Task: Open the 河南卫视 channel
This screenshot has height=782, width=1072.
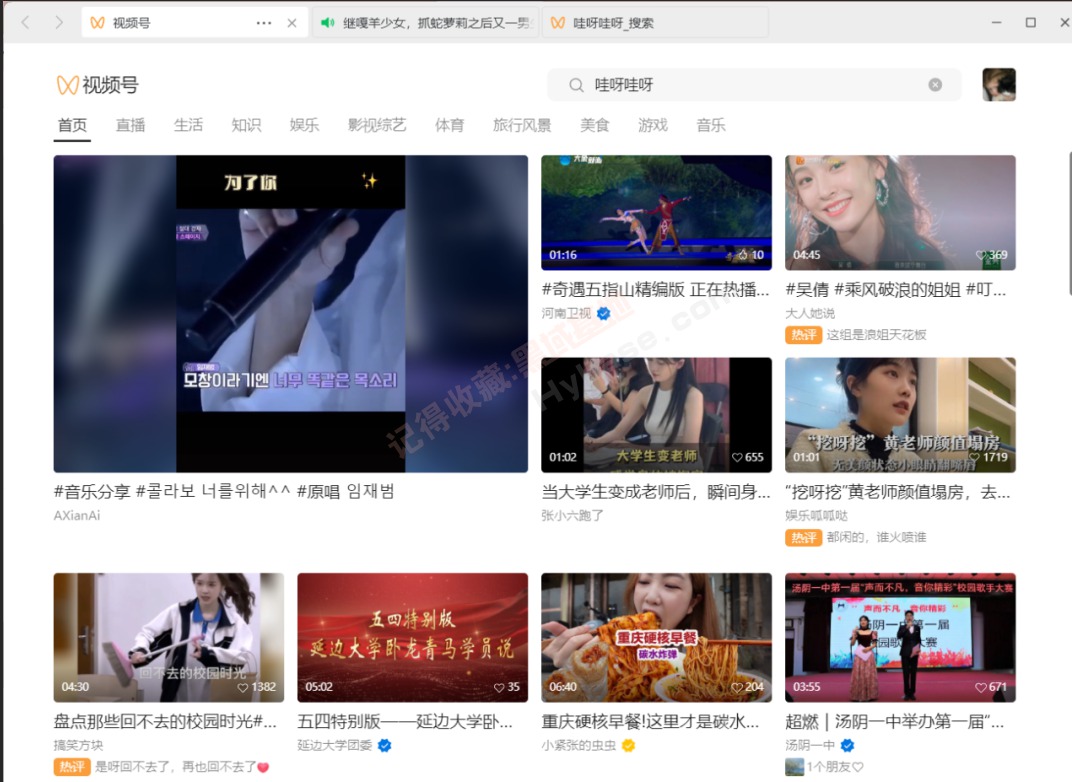Action: pyautogui.click(x=566, y=313)
